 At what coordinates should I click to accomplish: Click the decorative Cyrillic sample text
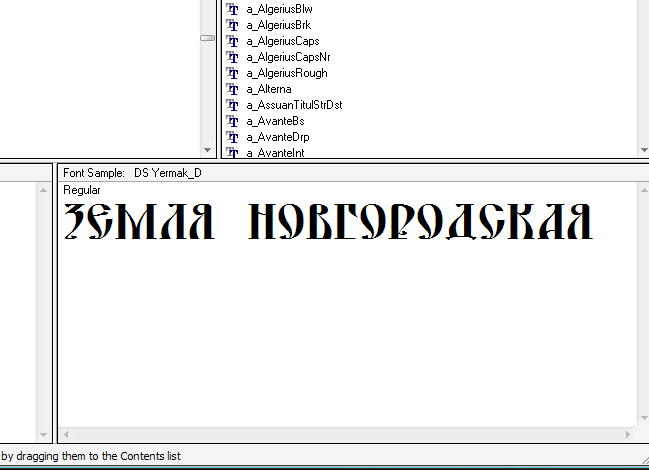pos(328,221)
